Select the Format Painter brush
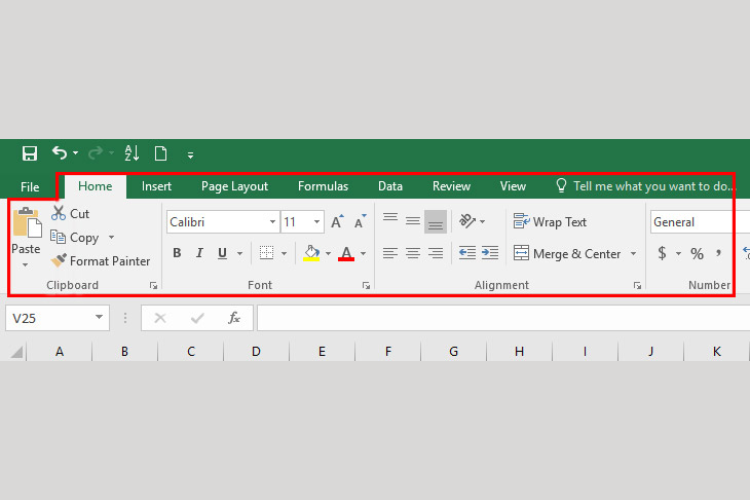 pos(59,260)
